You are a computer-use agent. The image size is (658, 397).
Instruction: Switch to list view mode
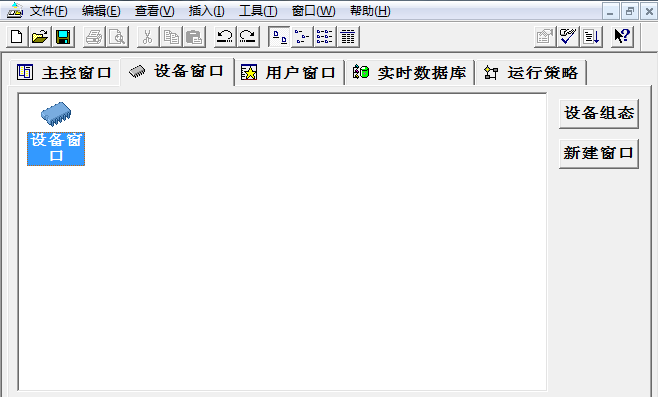pyautogui.click(x=325, y=37)
